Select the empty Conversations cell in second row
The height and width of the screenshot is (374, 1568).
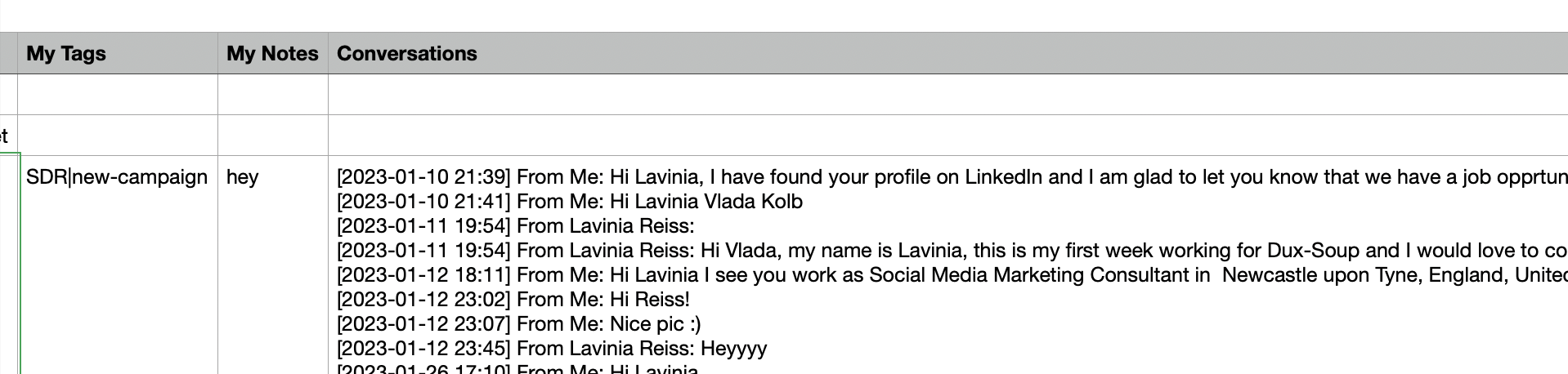click(x=948, y=135)
